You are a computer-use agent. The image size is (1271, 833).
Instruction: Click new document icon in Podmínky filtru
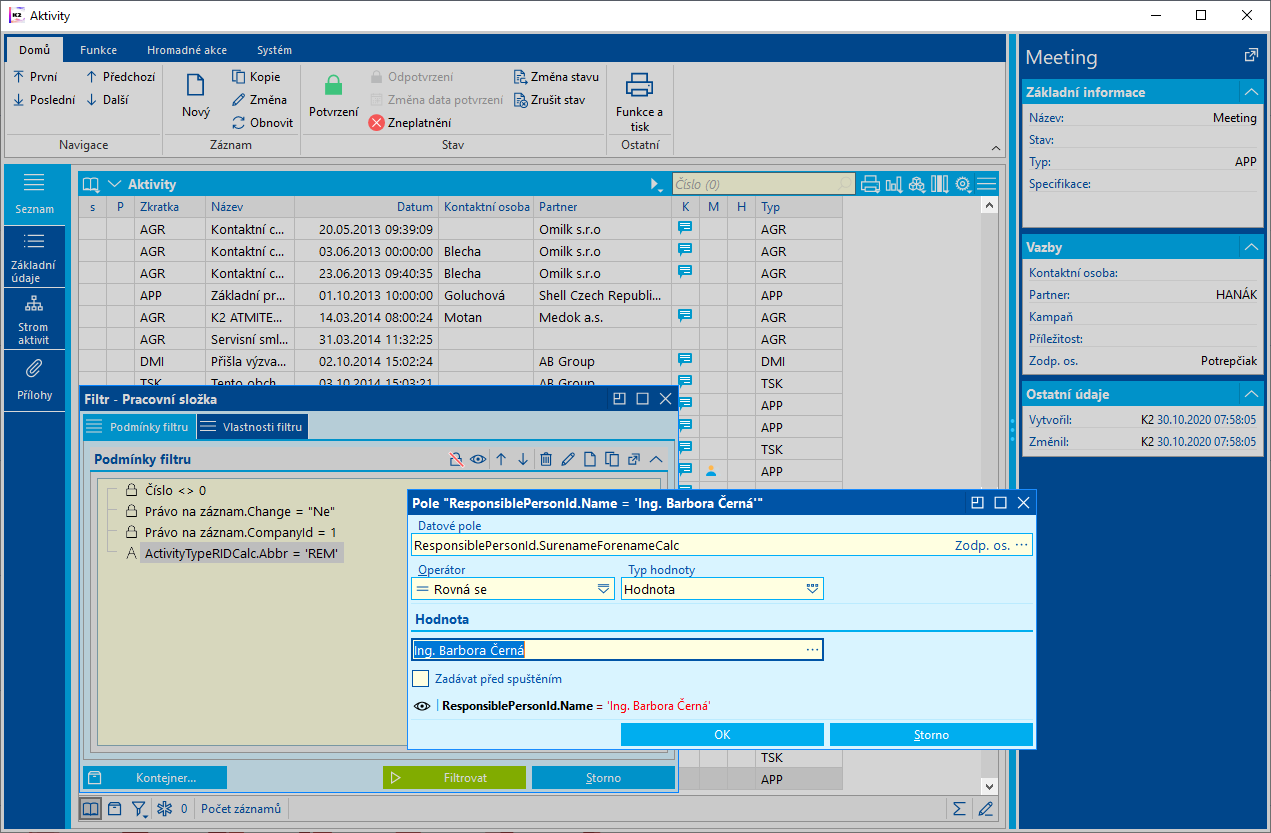tap(590, 459)
